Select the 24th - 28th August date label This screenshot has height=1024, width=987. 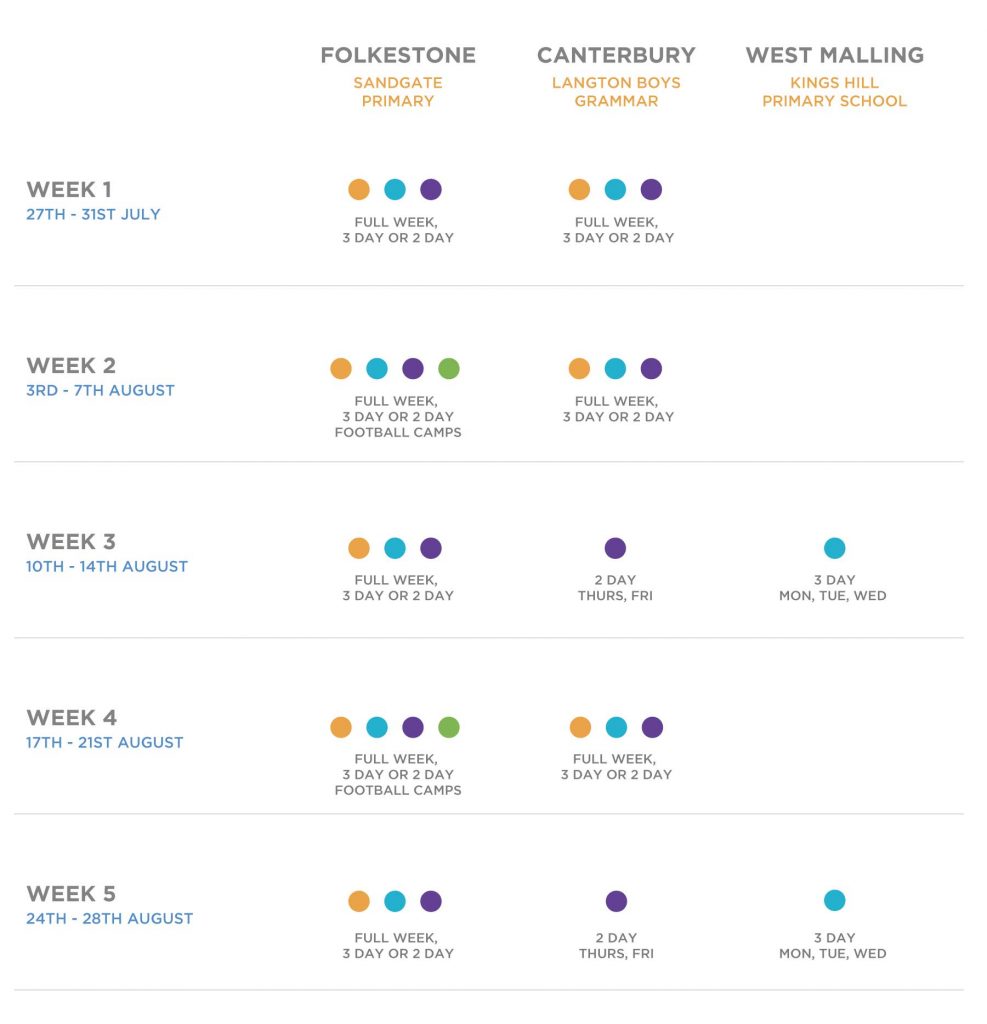click(110, 918)
